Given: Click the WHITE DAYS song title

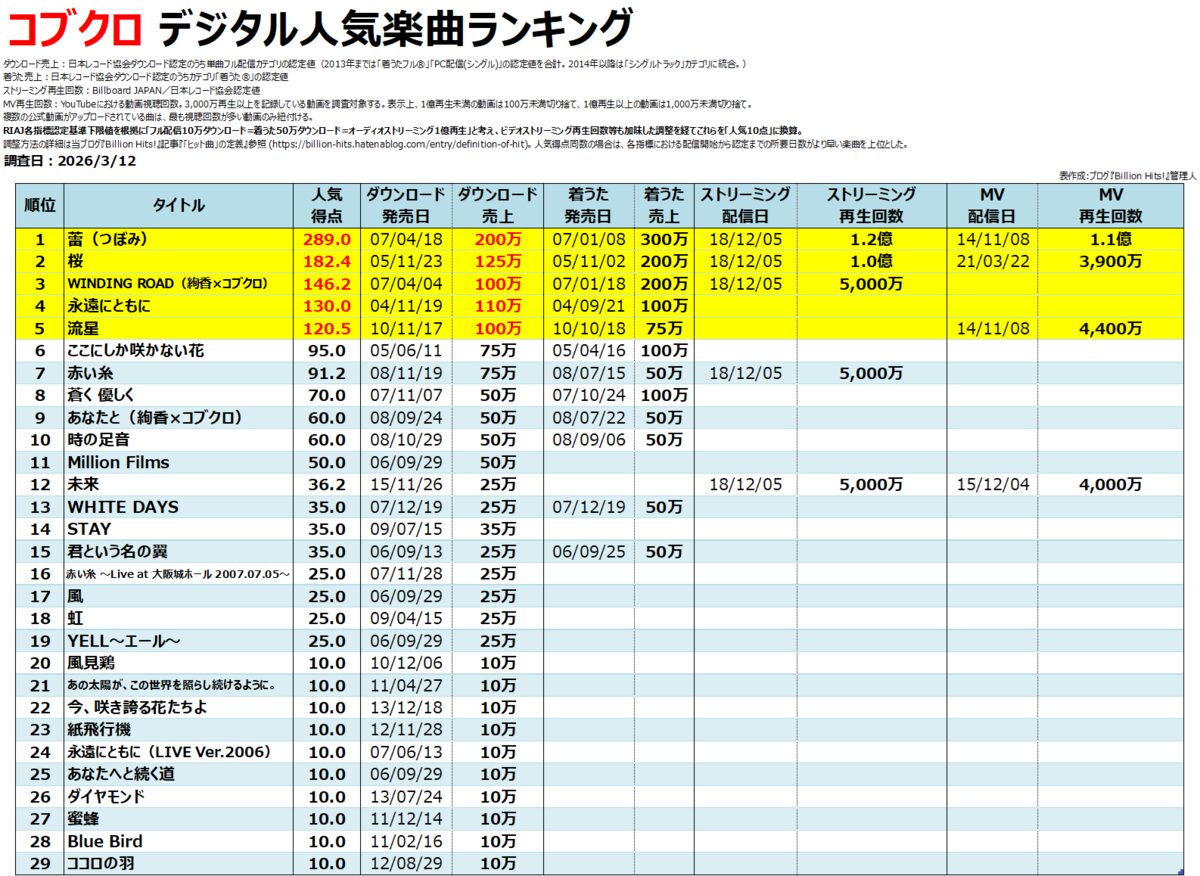Looking at the screenshot, I should 122,507.
